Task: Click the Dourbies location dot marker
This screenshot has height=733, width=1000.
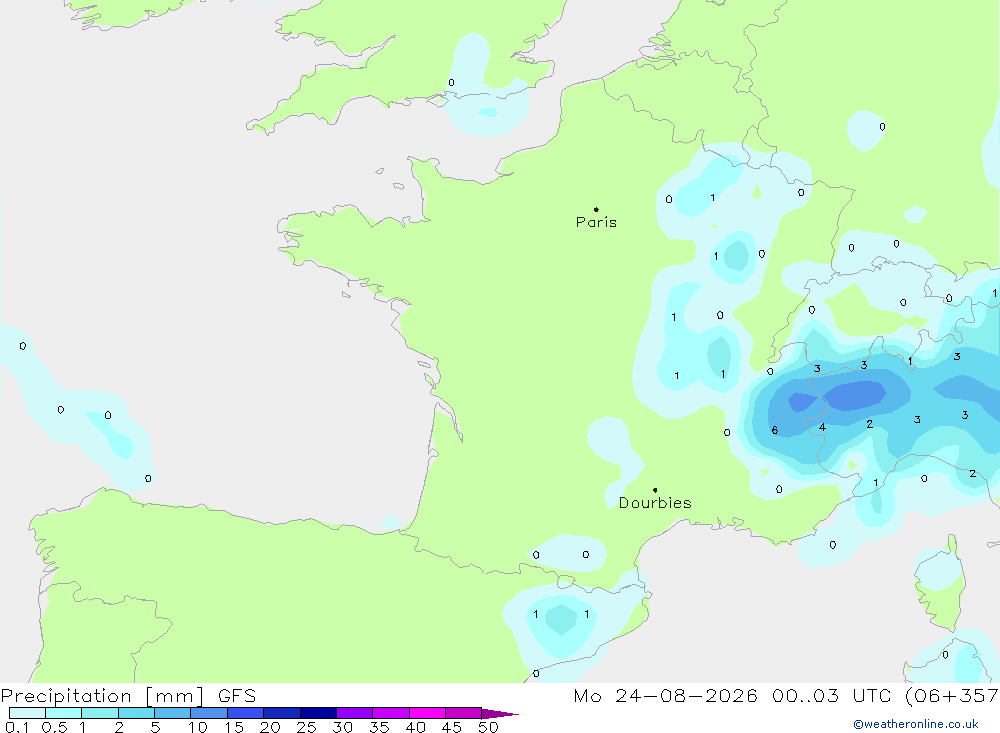Action: tap(655, 490)
